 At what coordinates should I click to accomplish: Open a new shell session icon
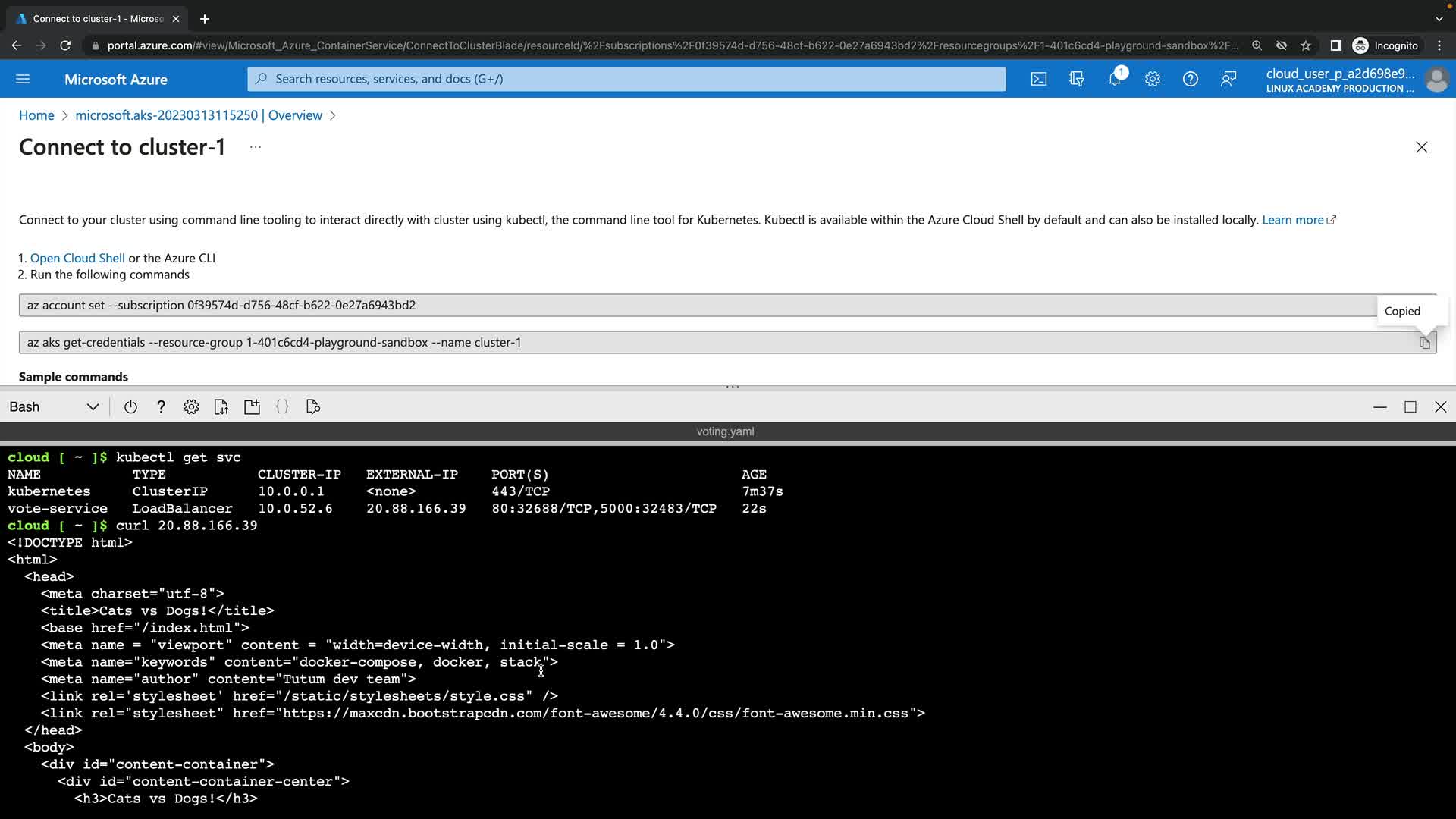(x=252, y=407)
